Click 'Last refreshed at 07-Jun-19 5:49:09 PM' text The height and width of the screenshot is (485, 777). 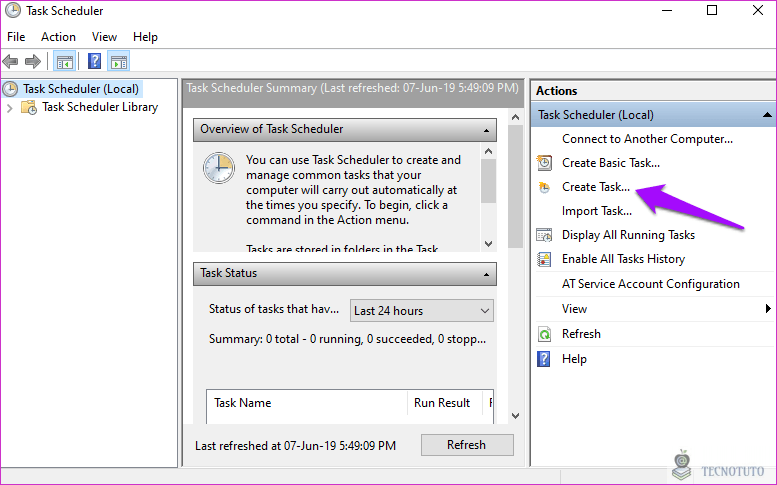point(295,446)
